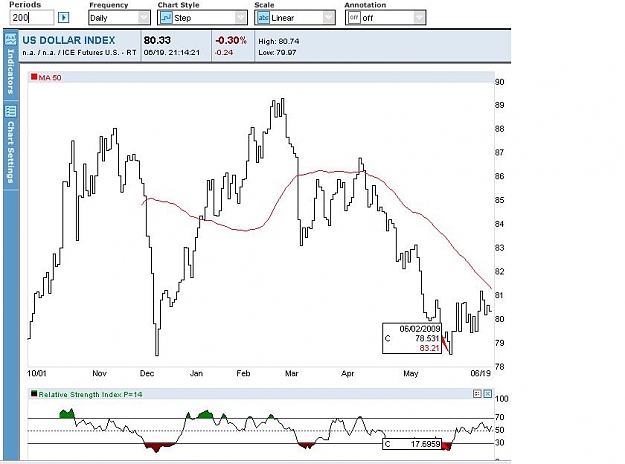Click the -0.30% change value
625x464 pixels.
click(x=231, y=40)
